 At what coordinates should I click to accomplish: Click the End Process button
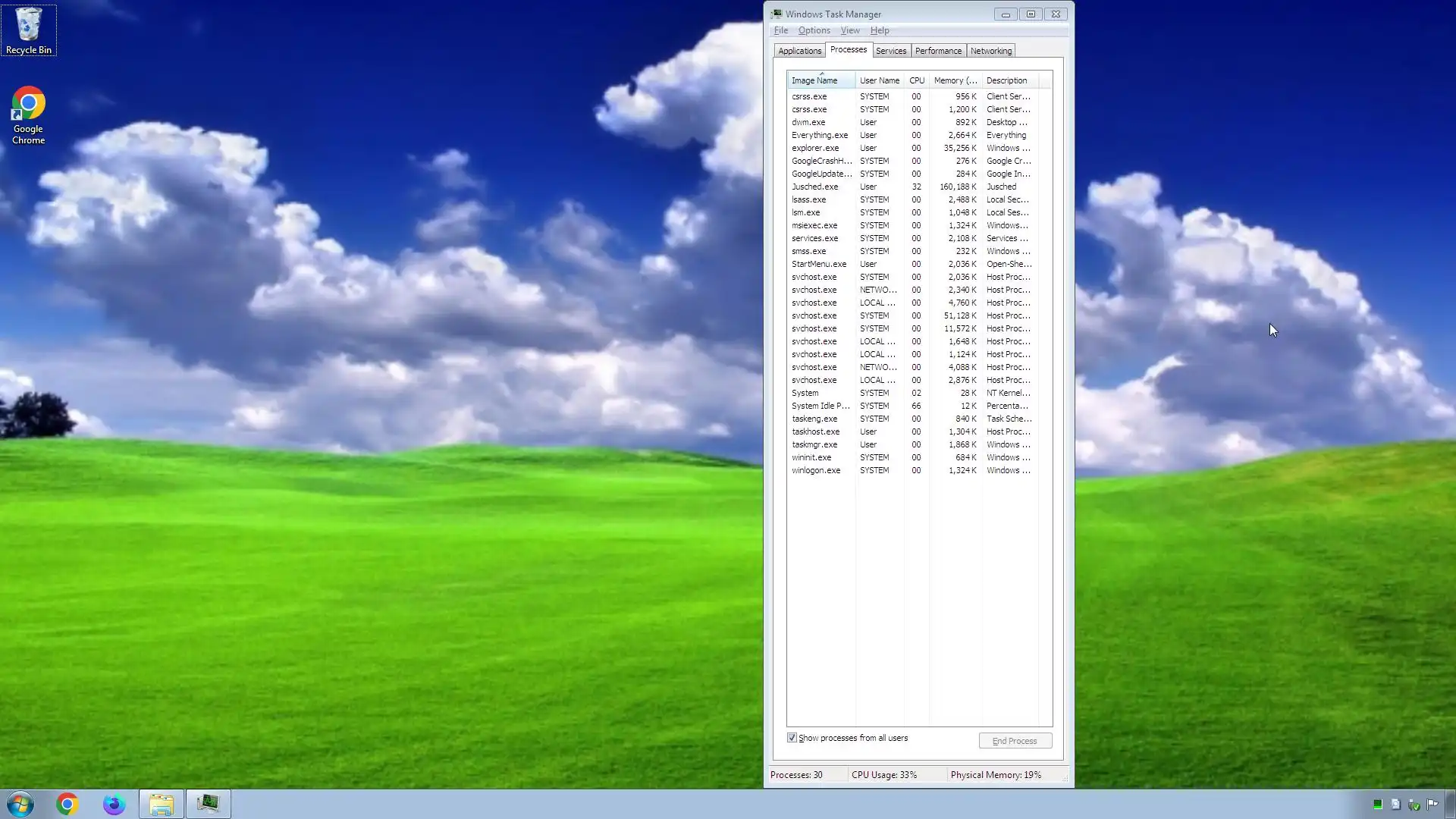tap(1015, 741)
